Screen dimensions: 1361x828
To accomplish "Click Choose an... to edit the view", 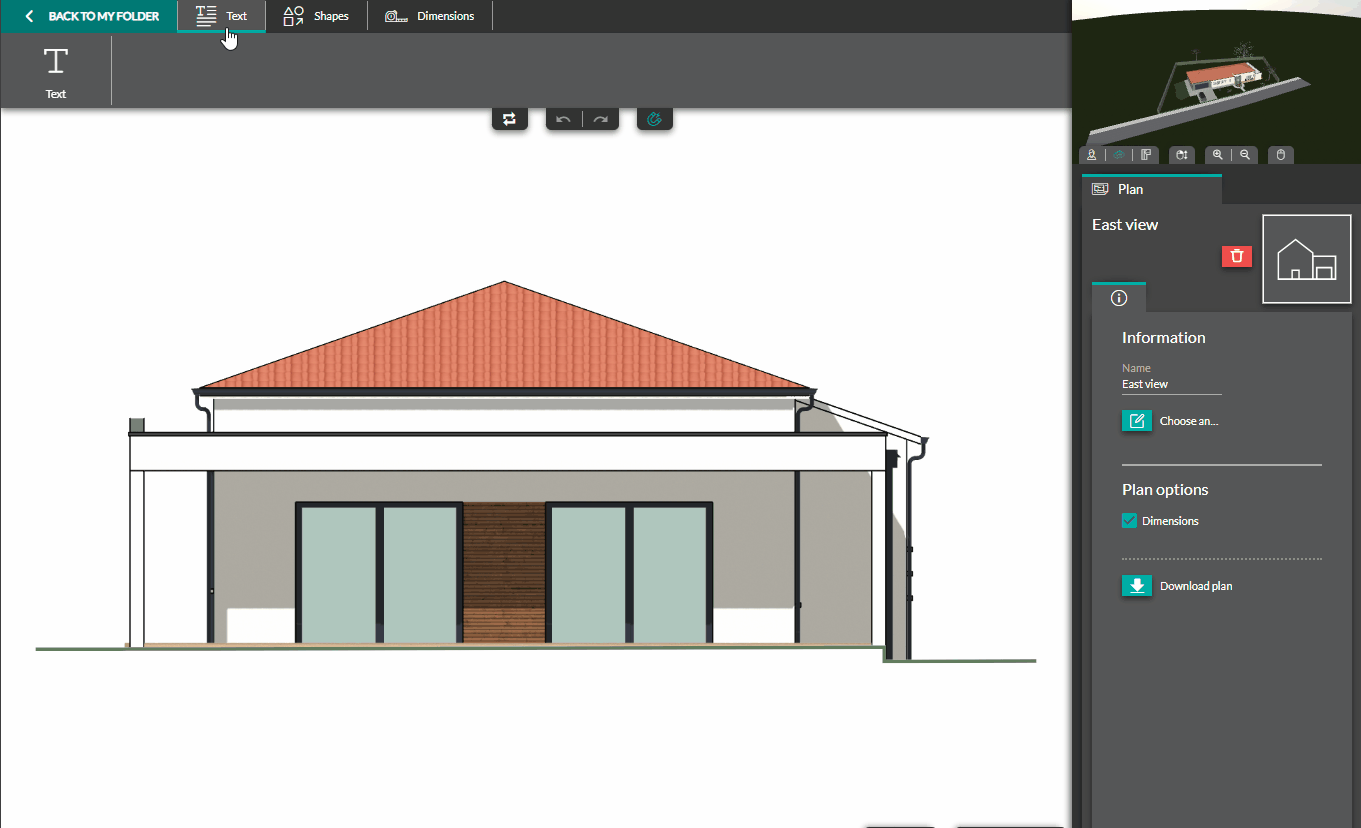I will point(1170,420).
